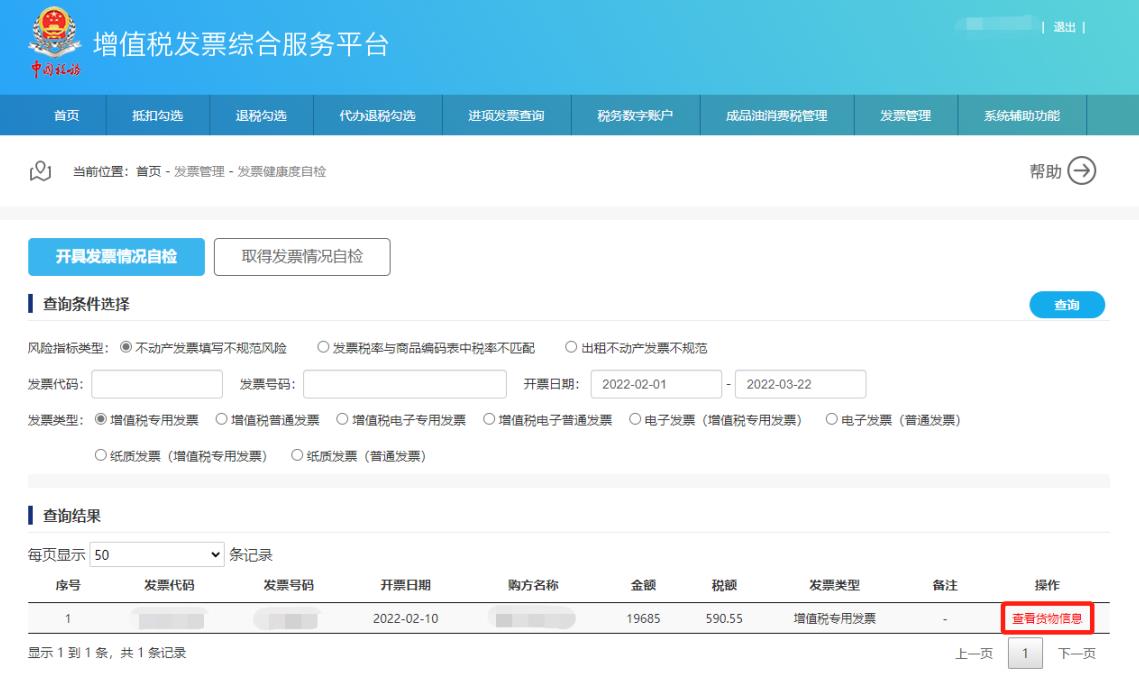This screenshot has width=1139, height=696.
Task: Switch to 取得发票情况自检 tab
Action: [x=302, y=256]
